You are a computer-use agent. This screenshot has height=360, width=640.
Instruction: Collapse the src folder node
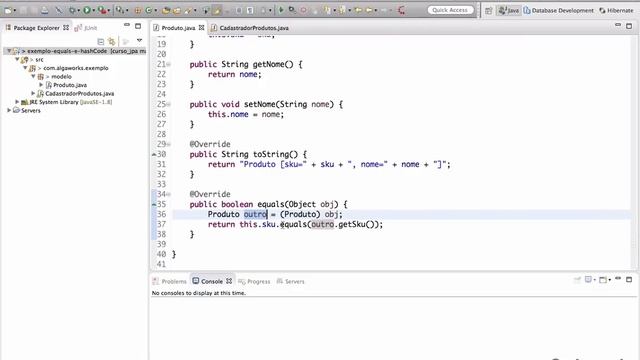17,60
